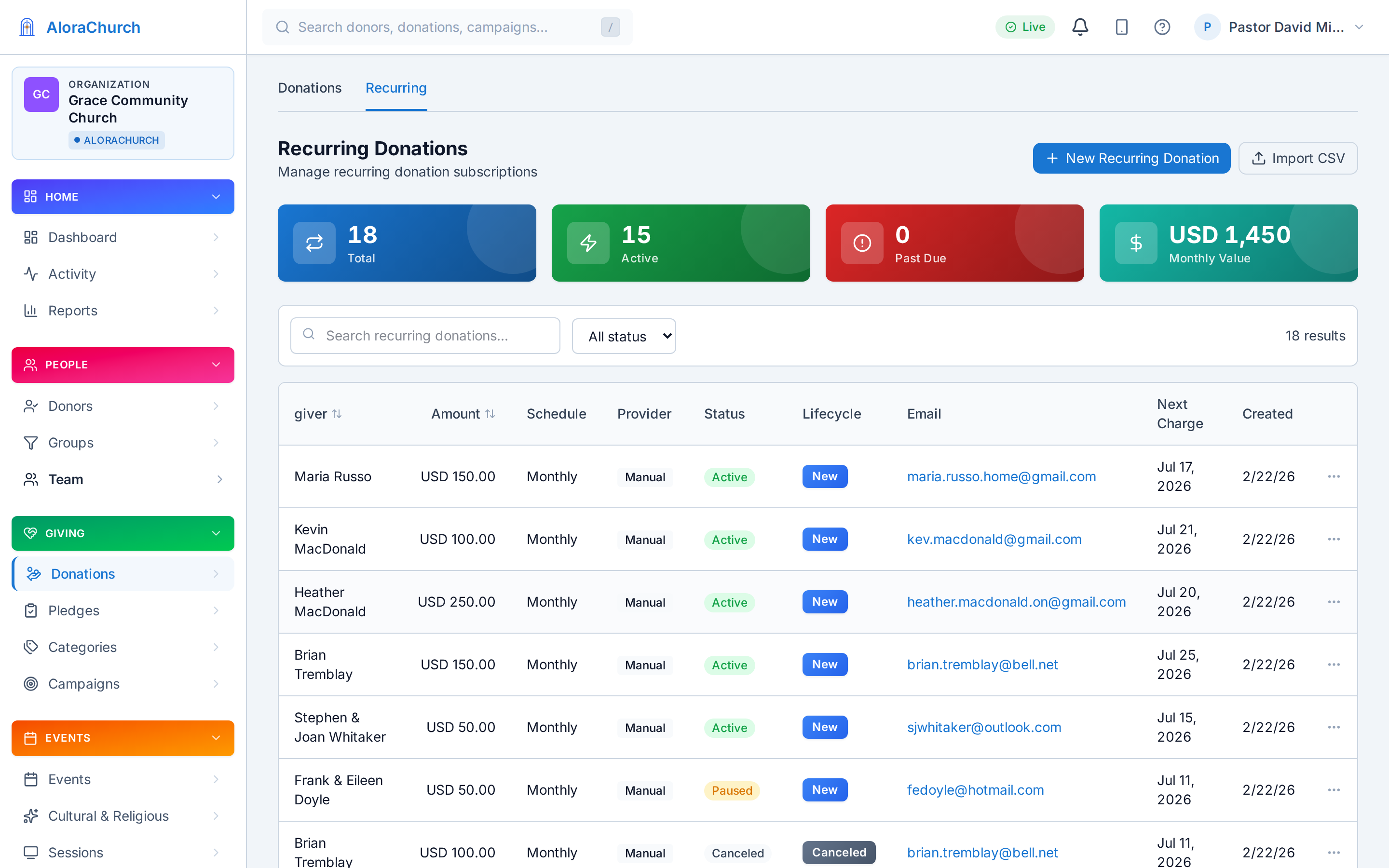Click the search magnifier icon in top bar
Image resolution: width=1389 pixels, height=868 pixels.
(x=283, y=27)
